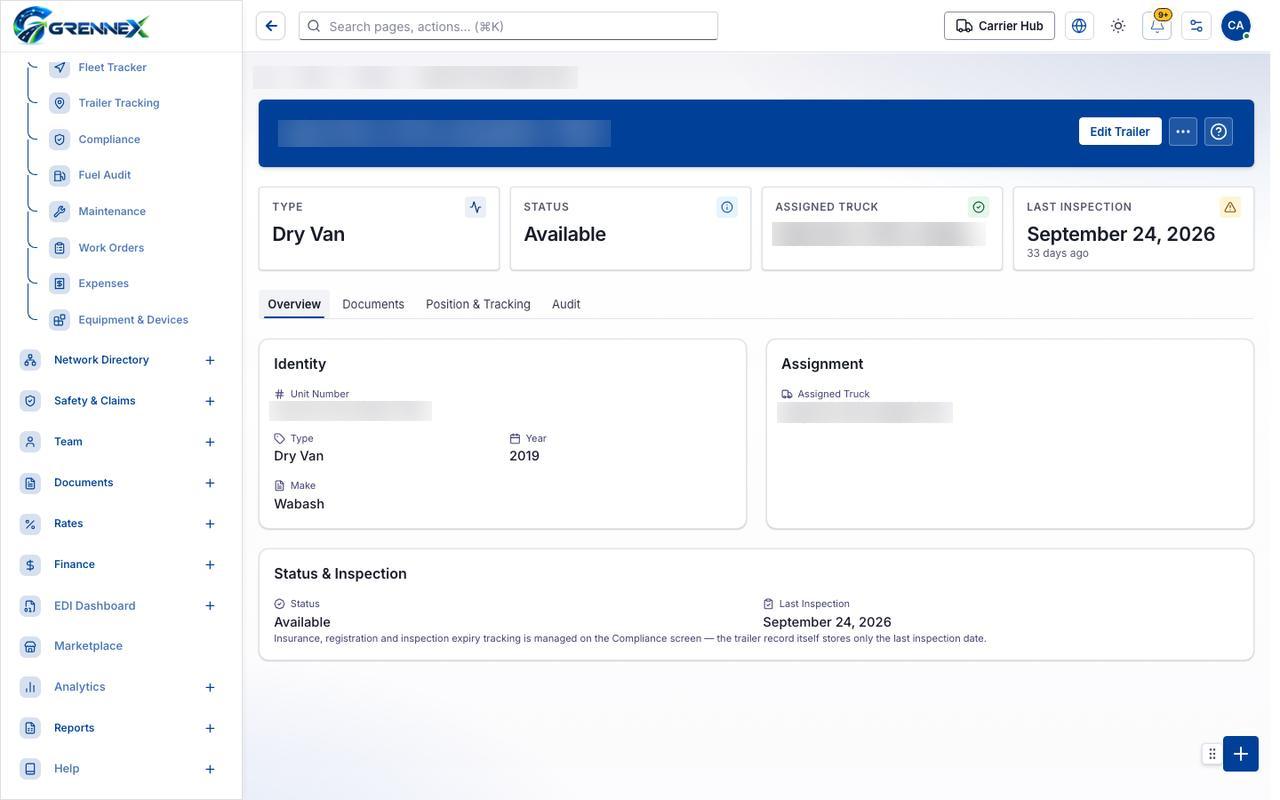Expand the Rates section
Viewport: 1280px width, 800px height.
pyautogui.click(x=210, y=524)
